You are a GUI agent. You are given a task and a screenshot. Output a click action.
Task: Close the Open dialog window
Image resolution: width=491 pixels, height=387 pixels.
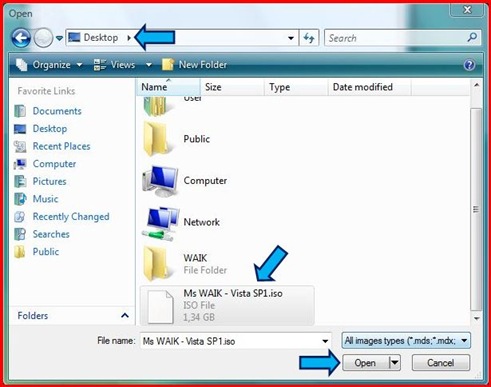[467, 10]
